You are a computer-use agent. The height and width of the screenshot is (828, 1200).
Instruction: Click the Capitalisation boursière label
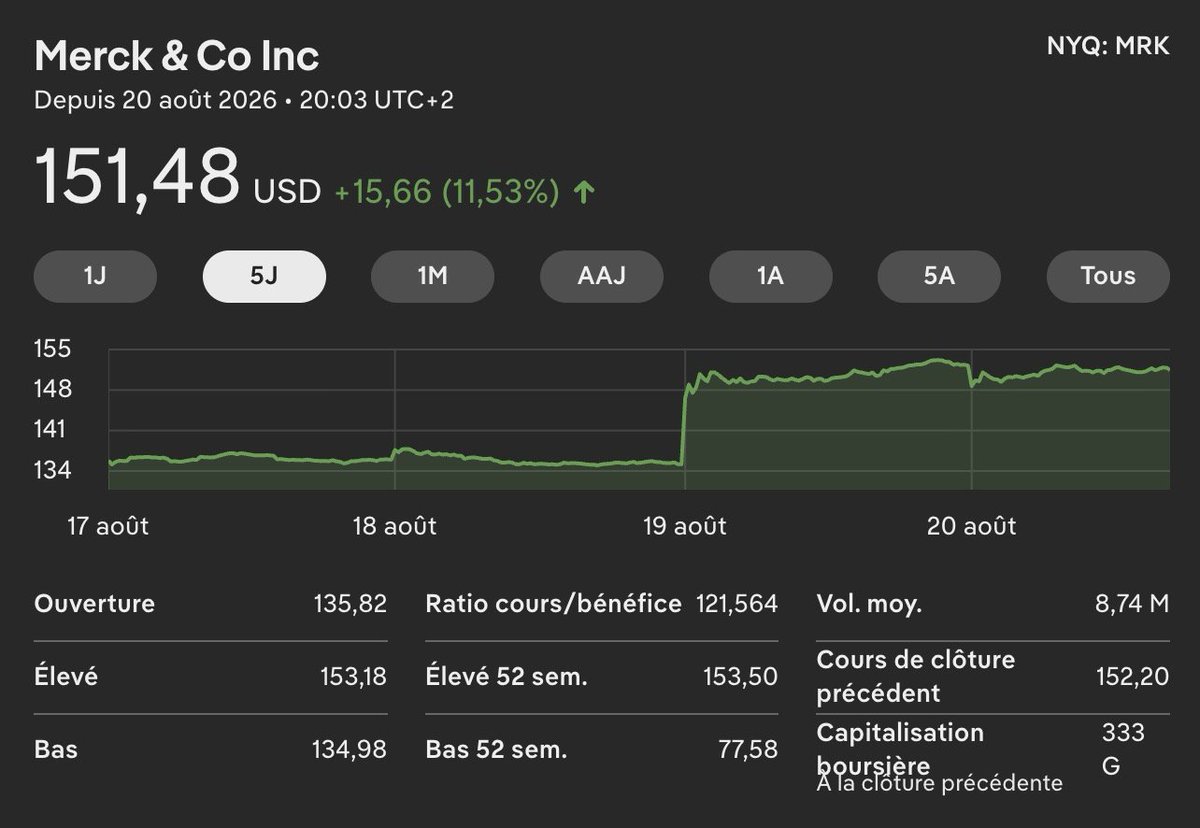click(900, 748)
